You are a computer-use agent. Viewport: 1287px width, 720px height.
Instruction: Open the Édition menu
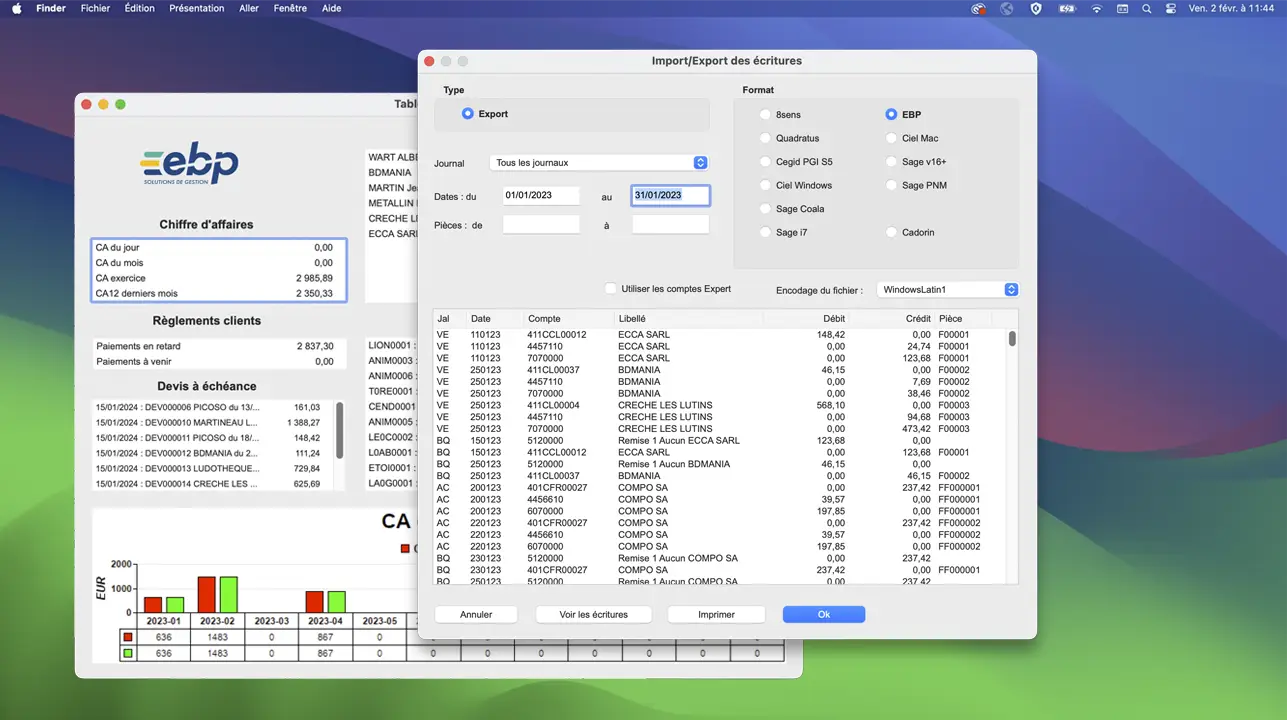(x=140, y=8)
